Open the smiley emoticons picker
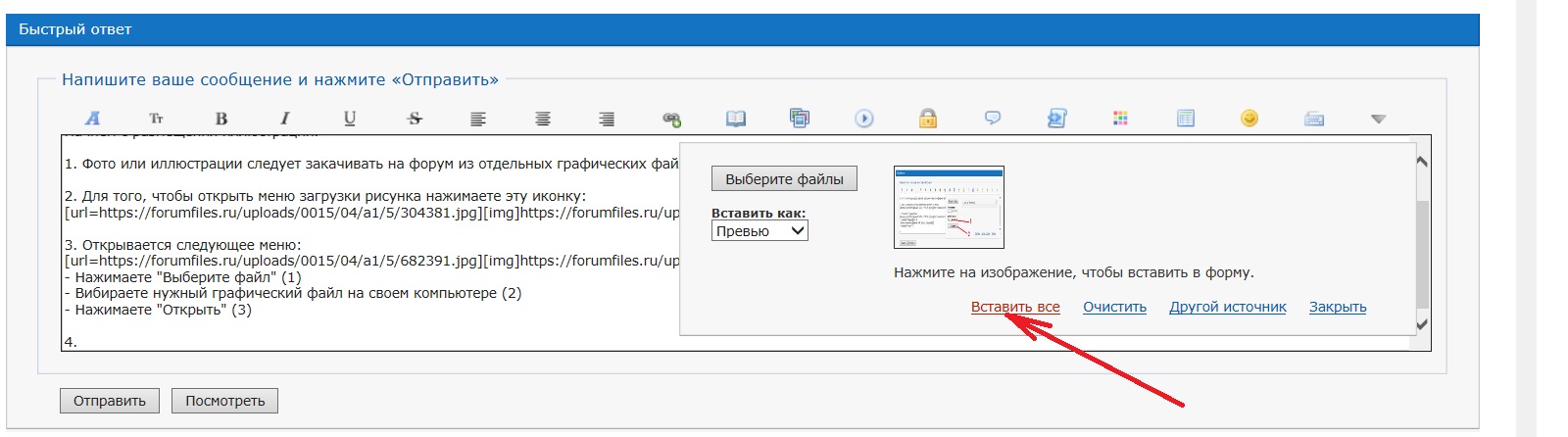1568x437 pixels. tap(1249, 119)
